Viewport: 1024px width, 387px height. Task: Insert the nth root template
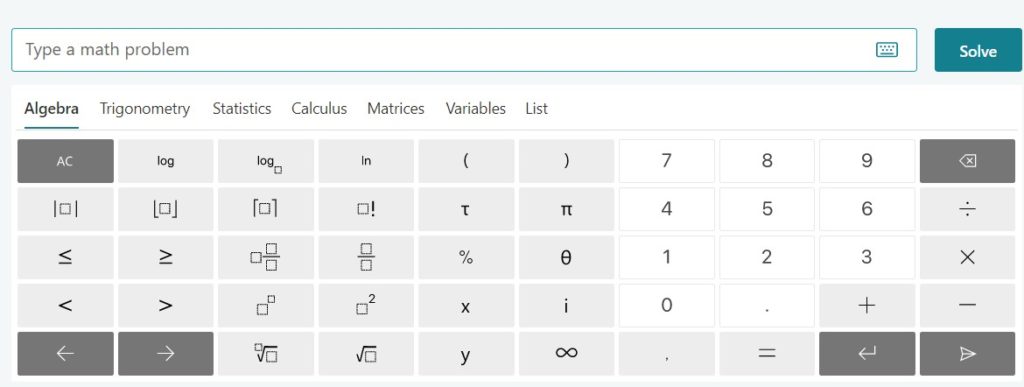(x=266, y=354)
